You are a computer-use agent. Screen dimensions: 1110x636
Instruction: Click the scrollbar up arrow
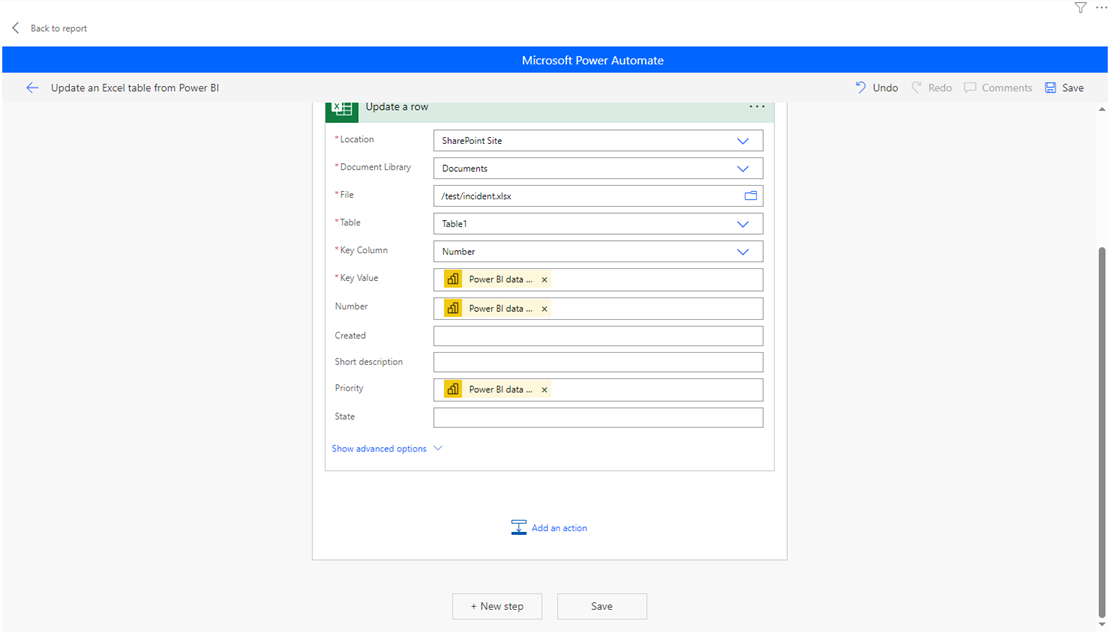[x=1102, y=109]
